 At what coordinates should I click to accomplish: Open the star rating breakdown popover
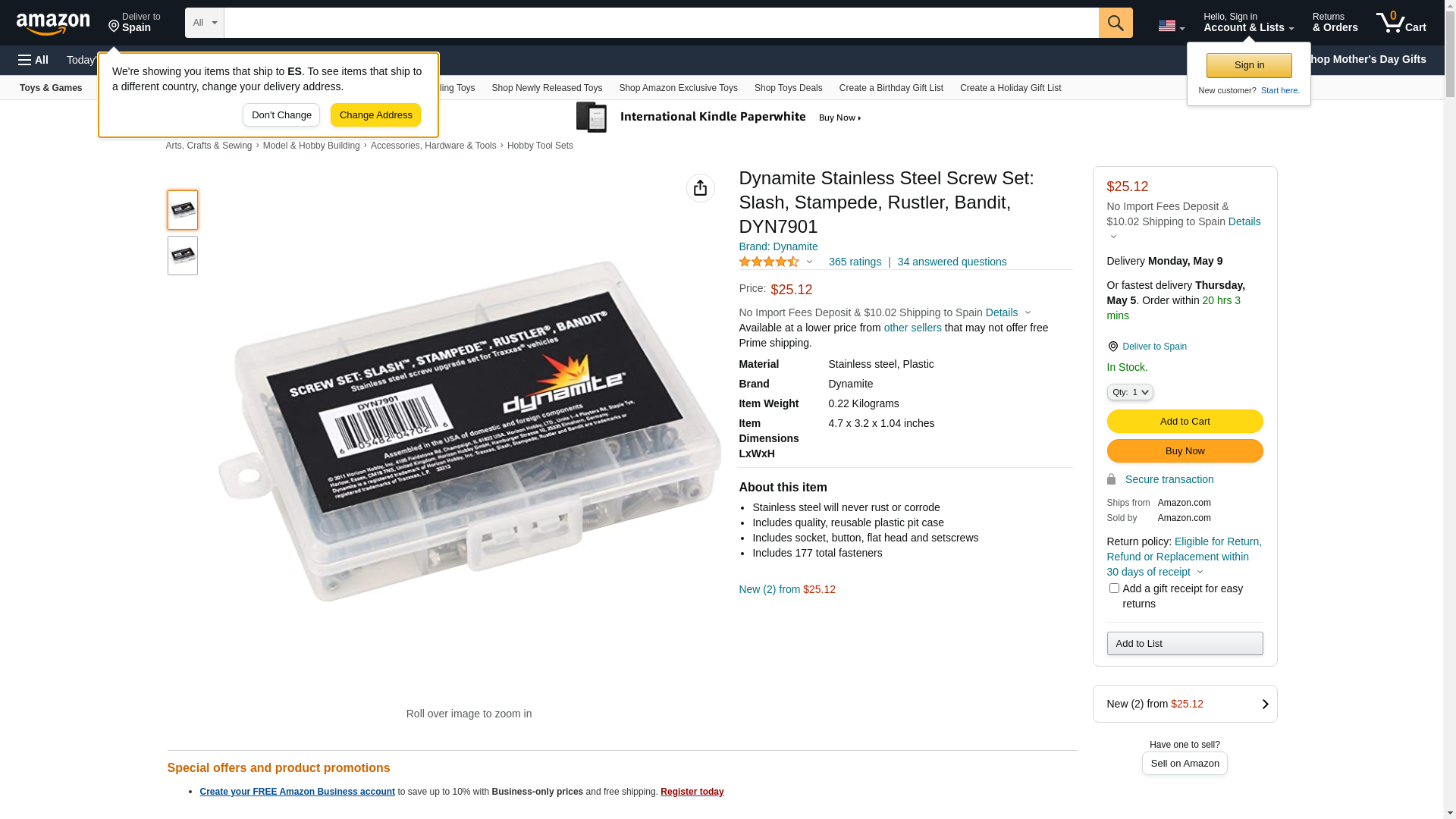[775, 262]
